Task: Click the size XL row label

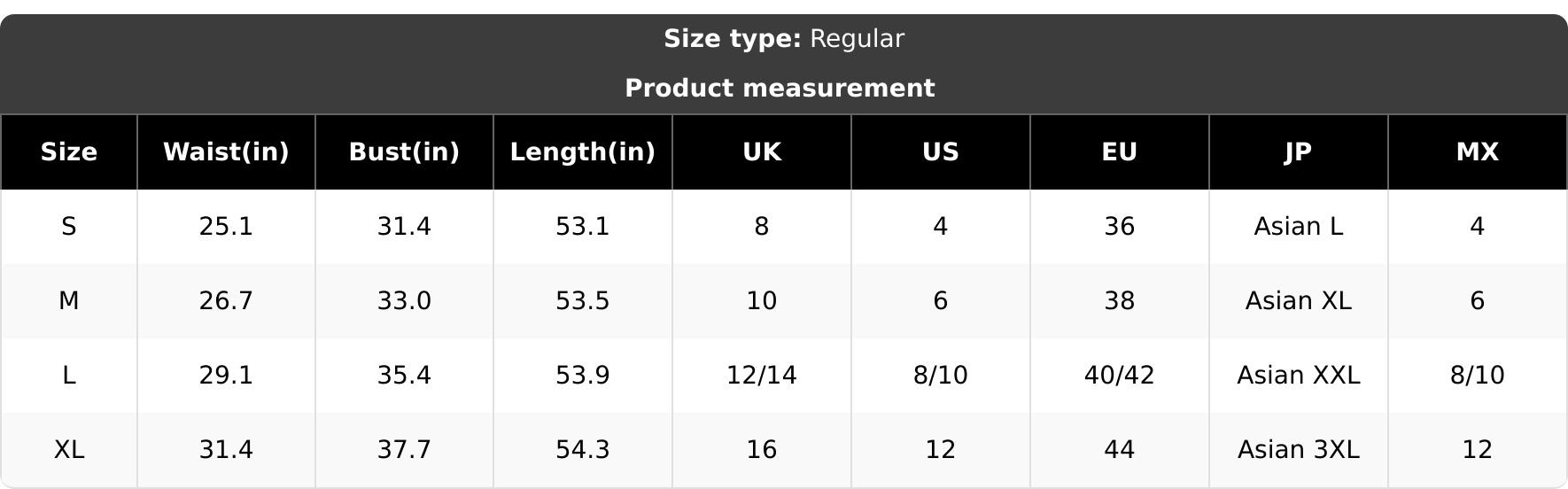Action: [x=69, y=450]
